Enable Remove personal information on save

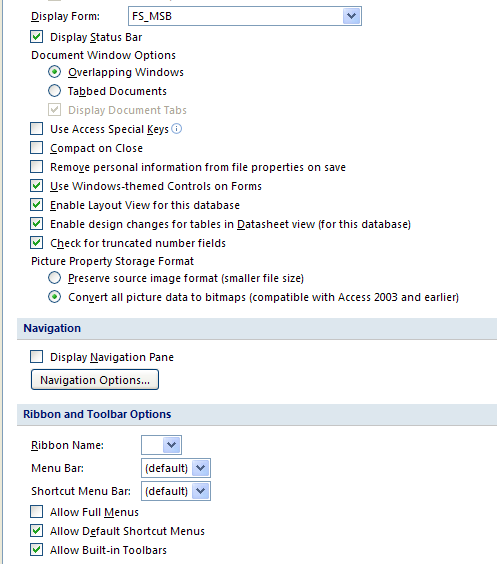coord(37,167)
